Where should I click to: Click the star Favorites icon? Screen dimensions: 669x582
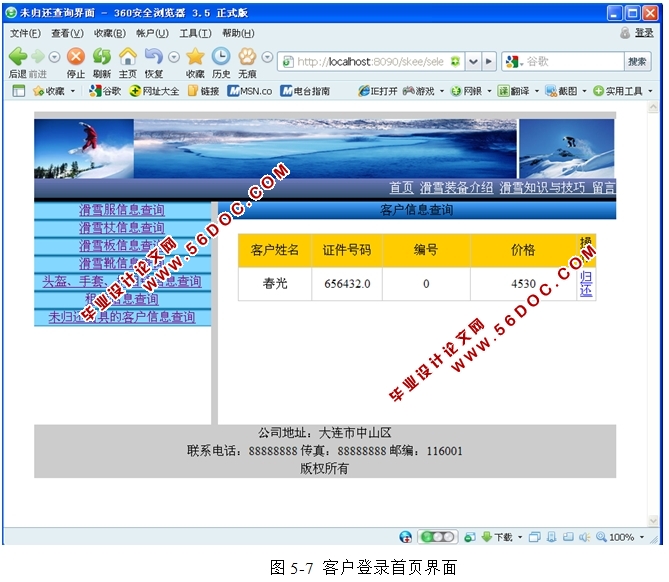(195, 56)
